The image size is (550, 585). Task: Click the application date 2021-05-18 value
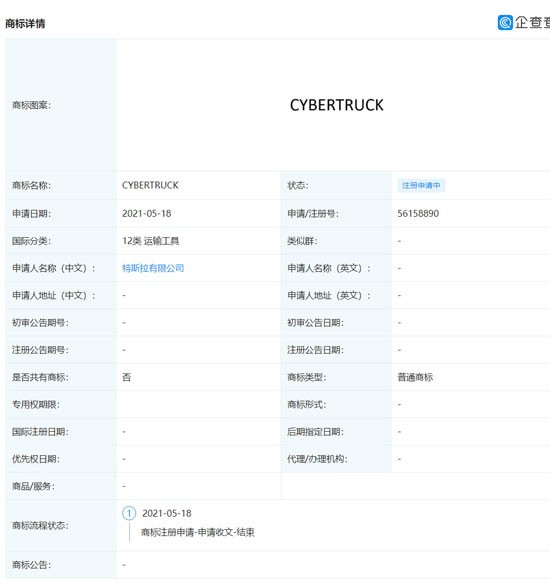tap(147, 214)
